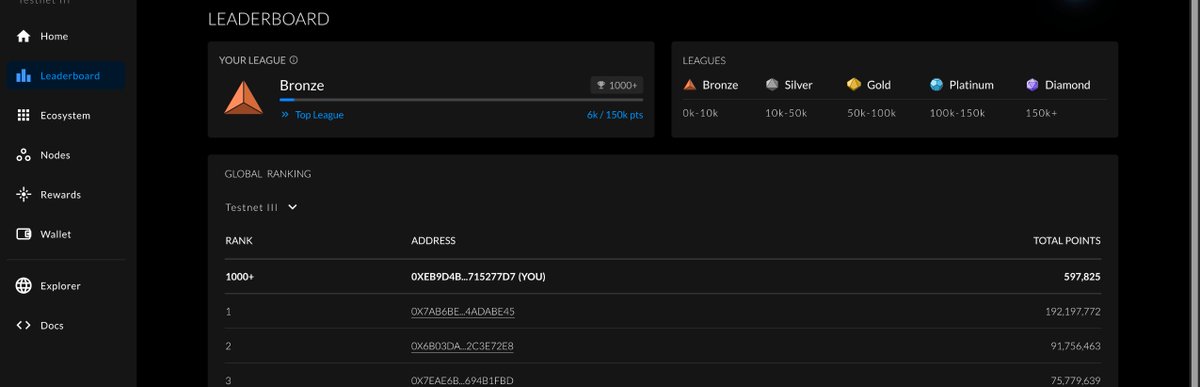Click the Docs code-brackets icon

[x=24, y=325]
